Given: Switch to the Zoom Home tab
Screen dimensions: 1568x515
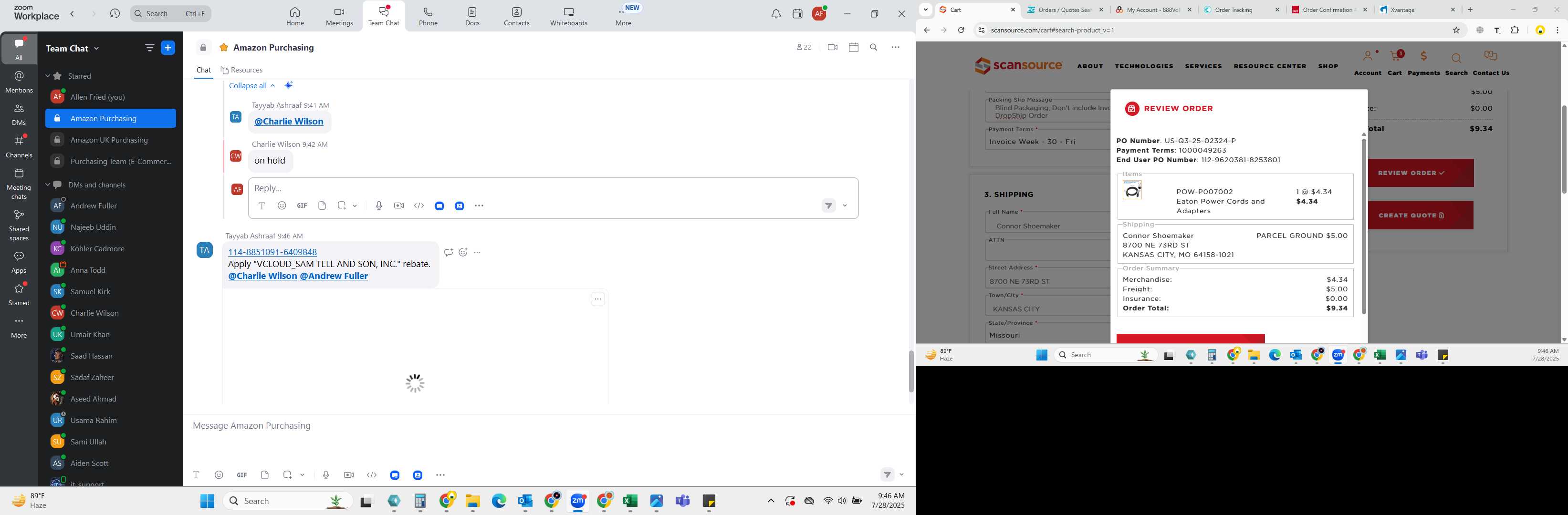Looking at the screenshot, I should coord(295,16).
